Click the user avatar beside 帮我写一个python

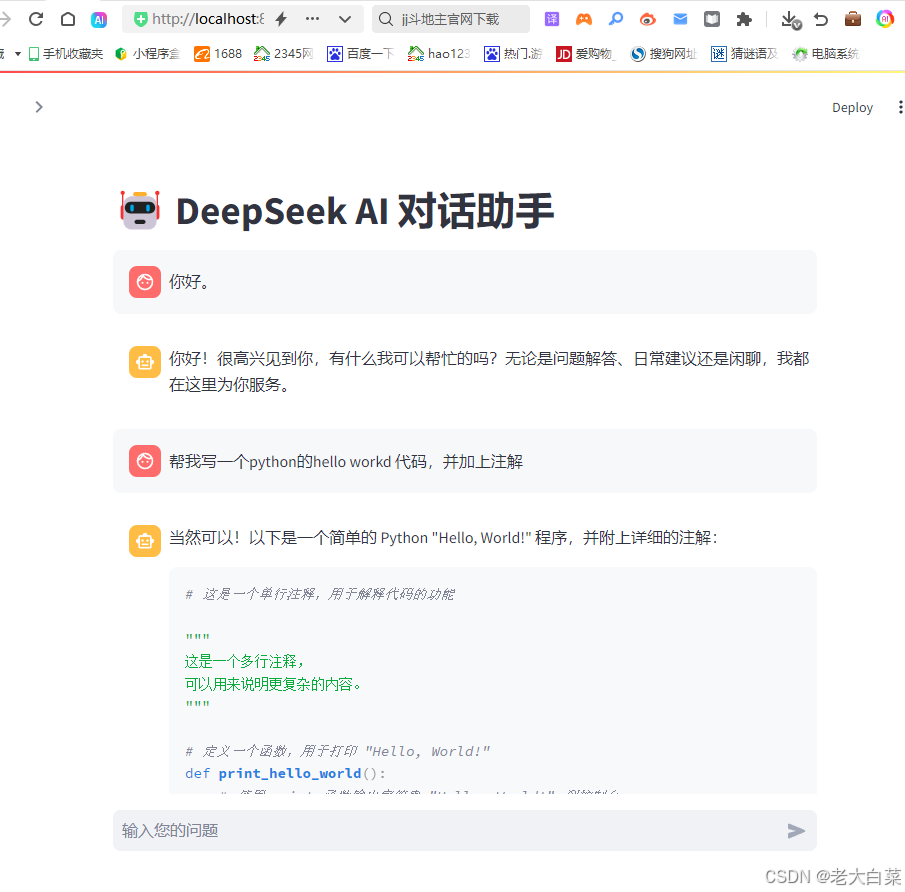click(x=145, y=461)
